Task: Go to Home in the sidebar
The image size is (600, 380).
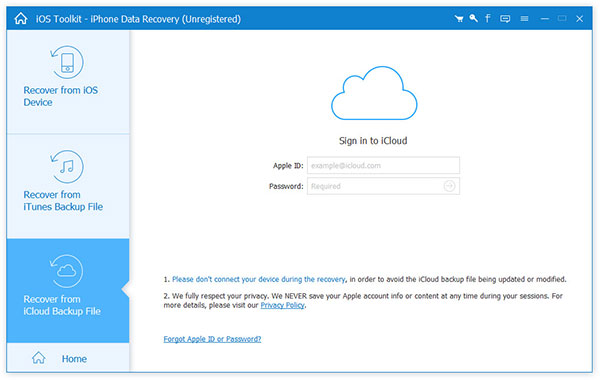Action: 68,357
